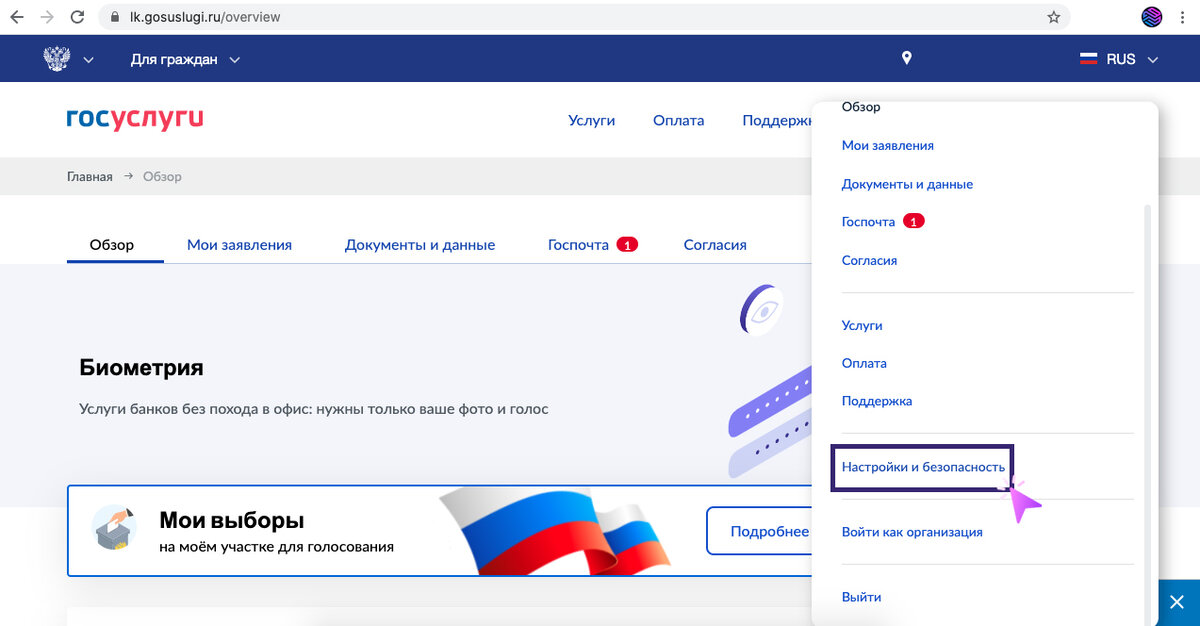Click the red badge on Госпошлина tab
Viewport: 1200px width, 626px height.
tap(627, 244)
